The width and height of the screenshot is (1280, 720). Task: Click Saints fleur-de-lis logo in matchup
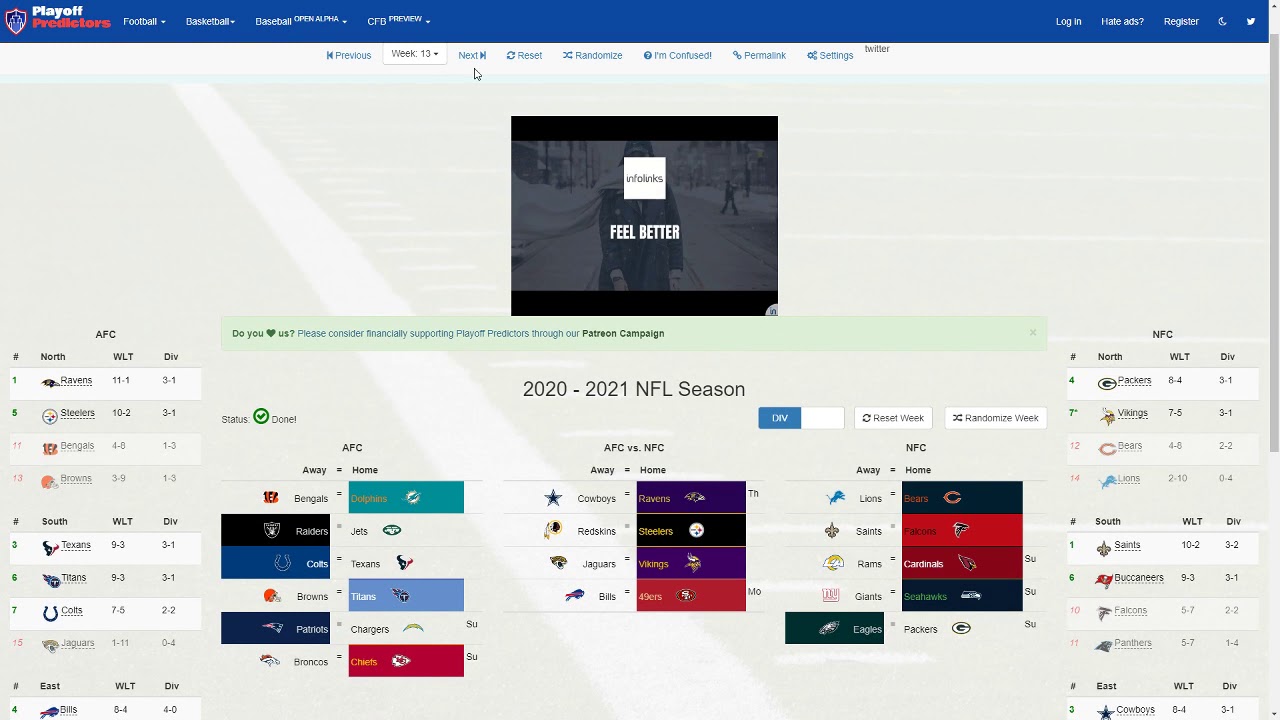832,531
